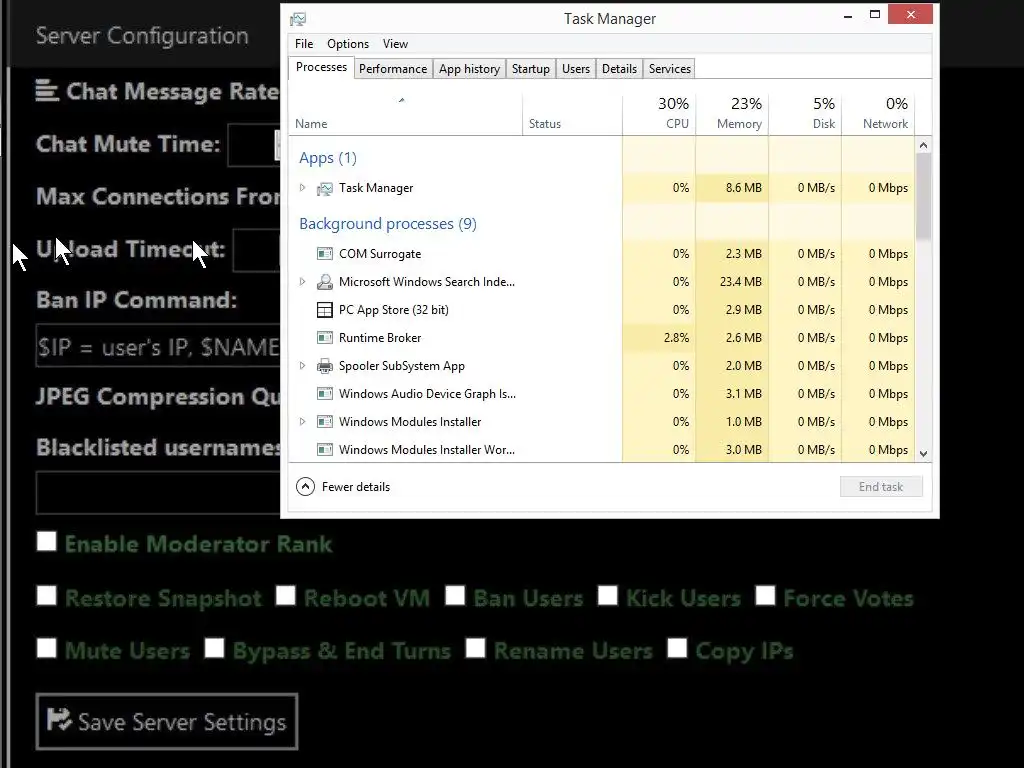The image size is (1024, 768).
Task: Sort by the Network column header
Action: (878, 114)
